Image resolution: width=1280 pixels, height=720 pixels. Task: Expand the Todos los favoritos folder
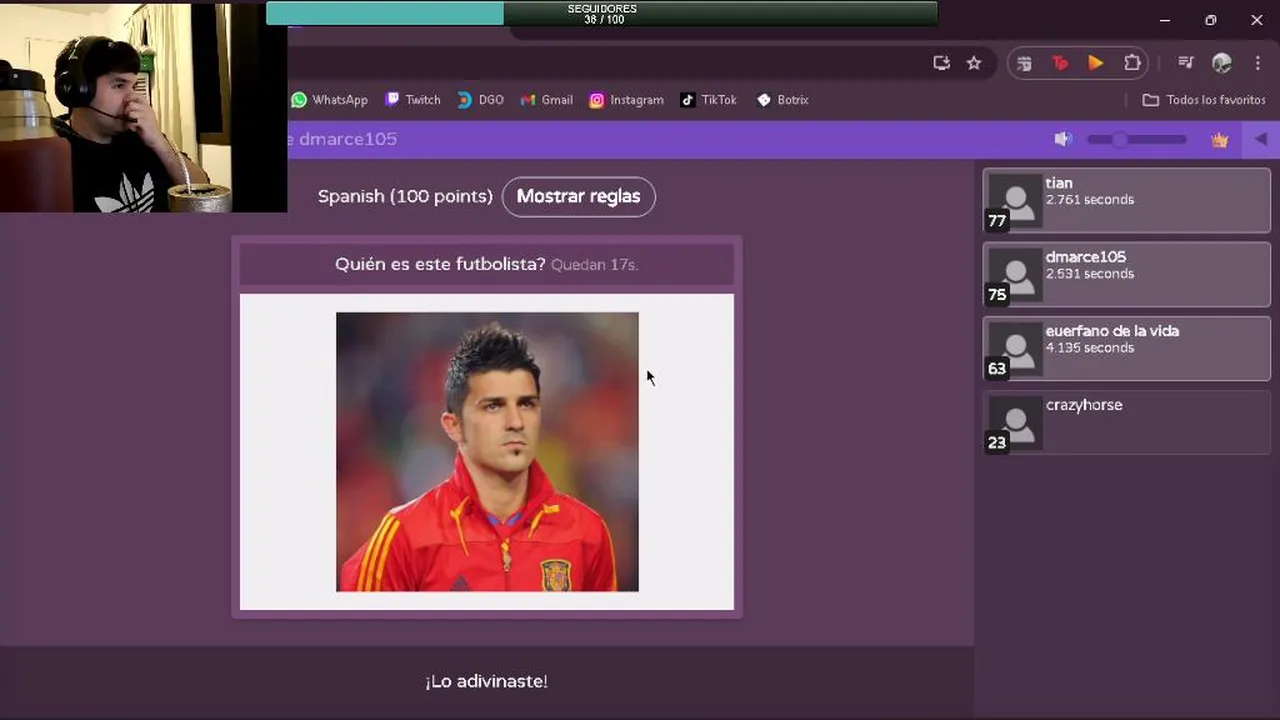[1204, 100]
